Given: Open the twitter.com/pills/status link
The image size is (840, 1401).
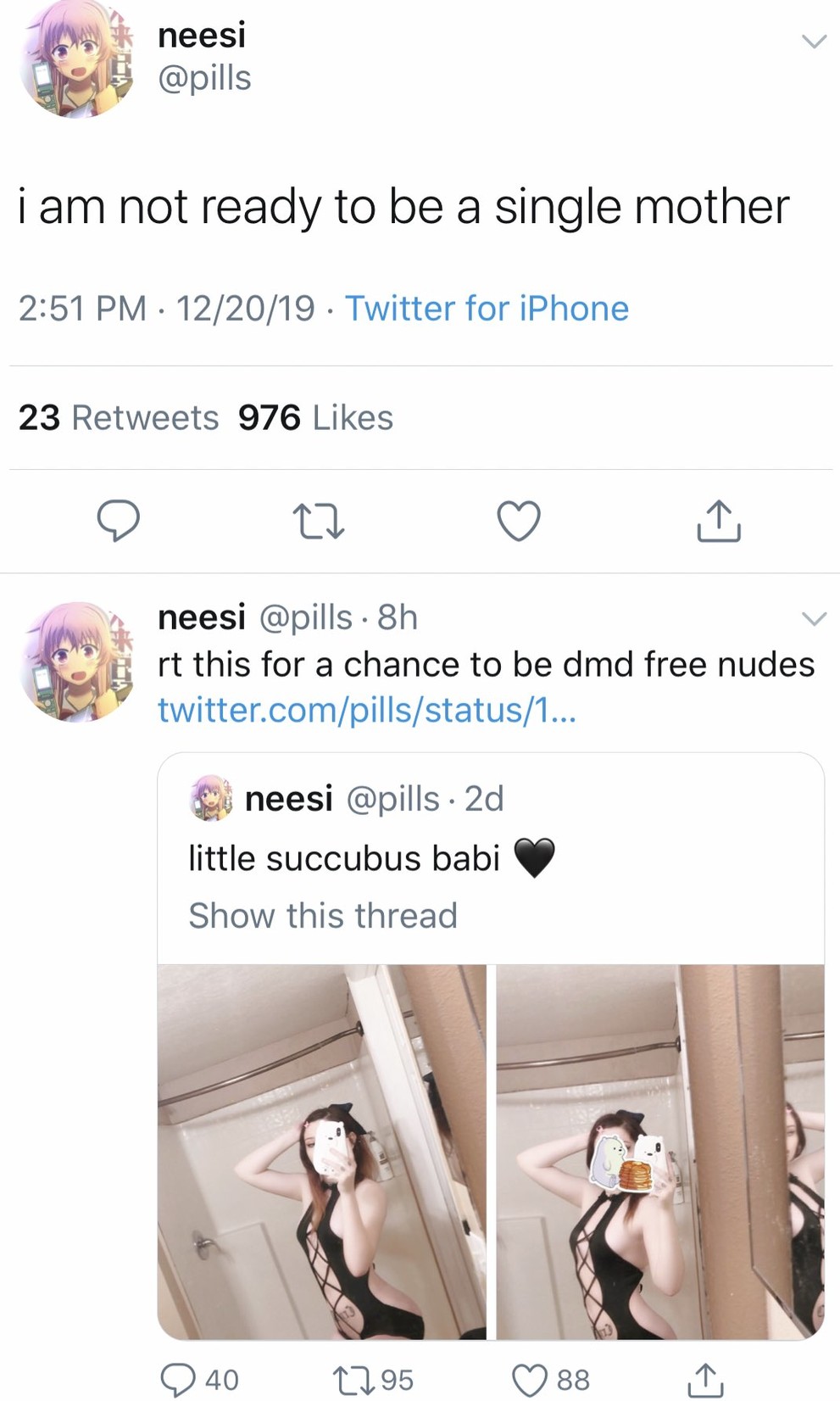Looking at the screenshot, I should pos(367,710).
